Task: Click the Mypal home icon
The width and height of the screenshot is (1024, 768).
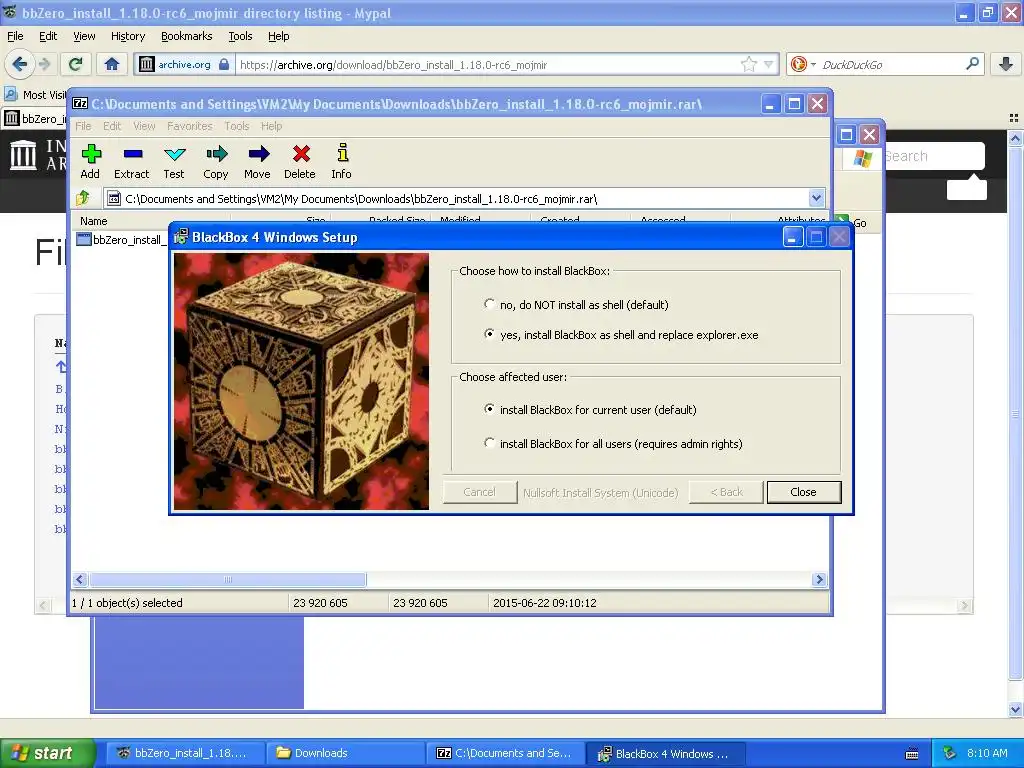Action: (x=112, y=64)
